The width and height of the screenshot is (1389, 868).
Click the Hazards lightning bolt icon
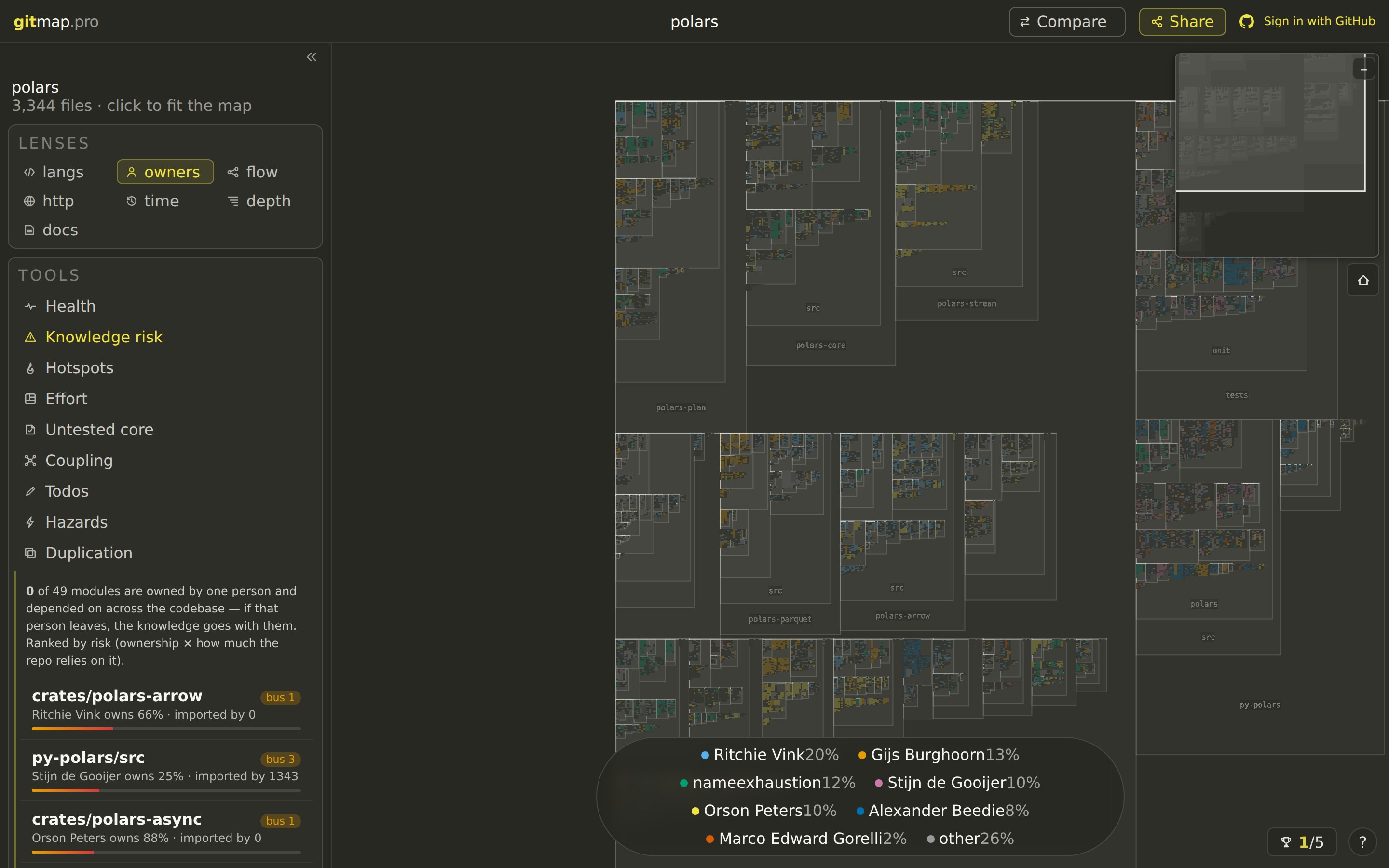30,522
